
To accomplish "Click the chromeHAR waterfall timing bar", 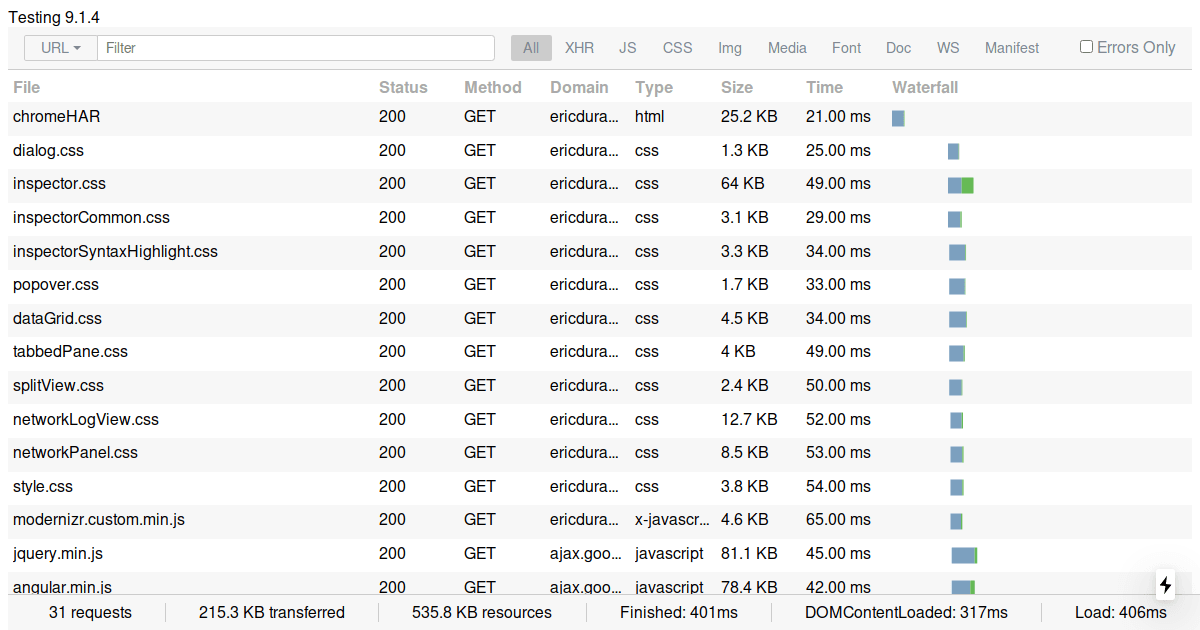I will (898, 118).
